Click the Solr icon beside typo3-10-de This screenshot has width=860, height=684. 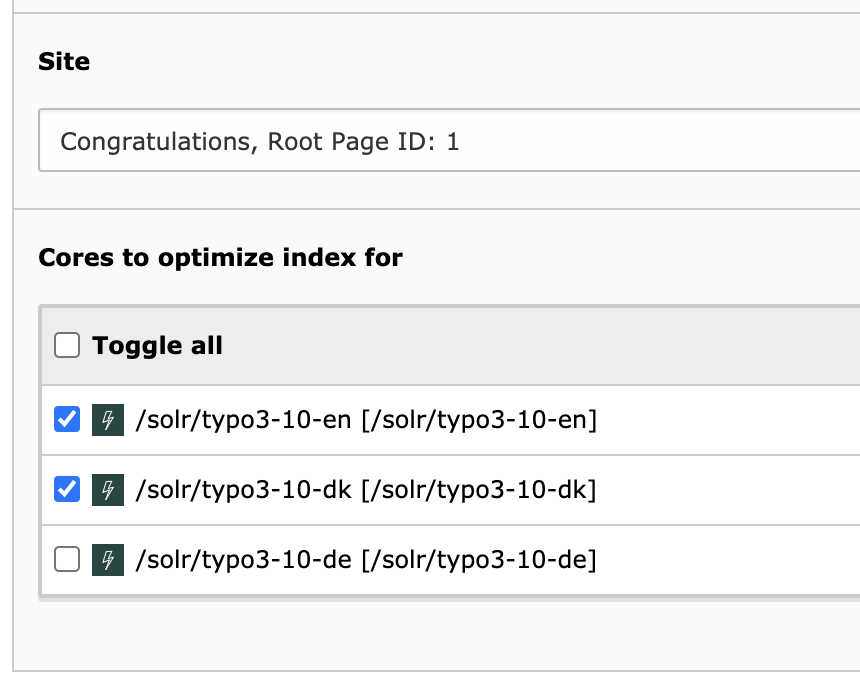[107, 560]
